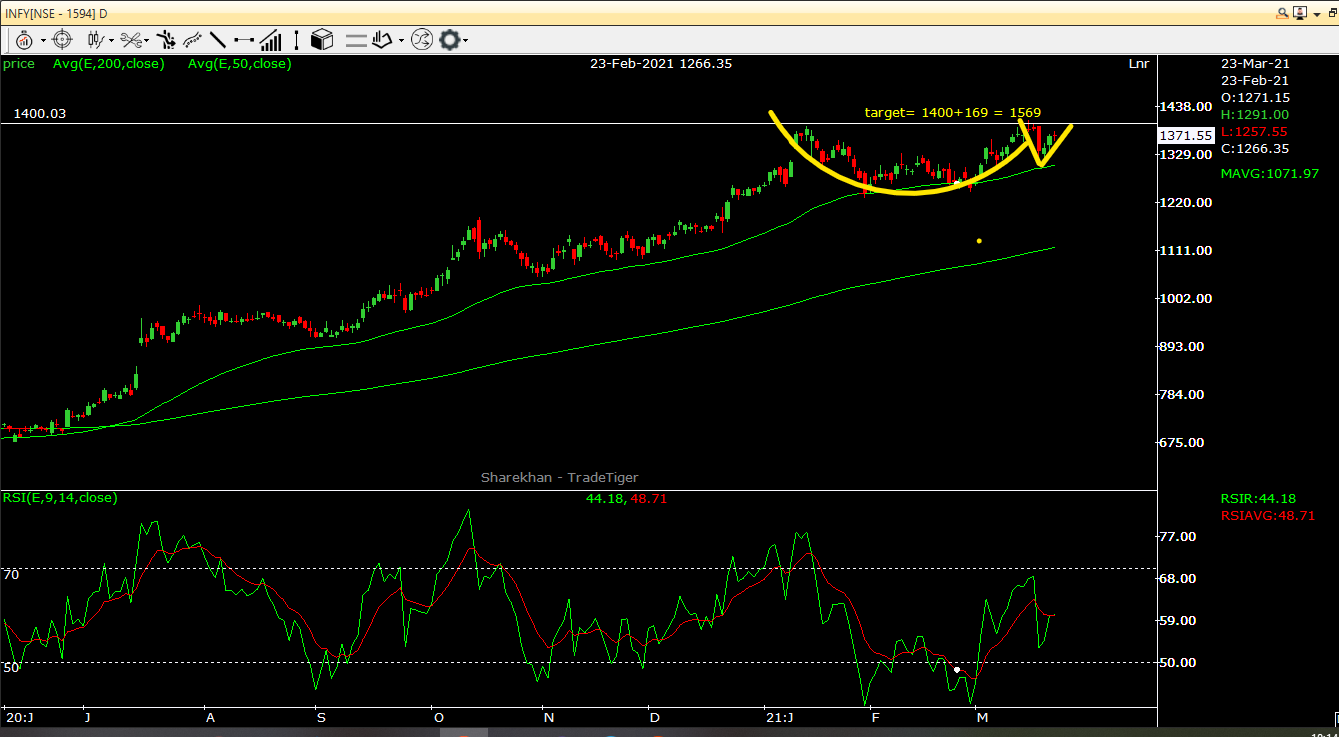Click the 23-Mar-21 date text
The height and width of the screenshot is (737, 1339).
(x=1255, y=63)
